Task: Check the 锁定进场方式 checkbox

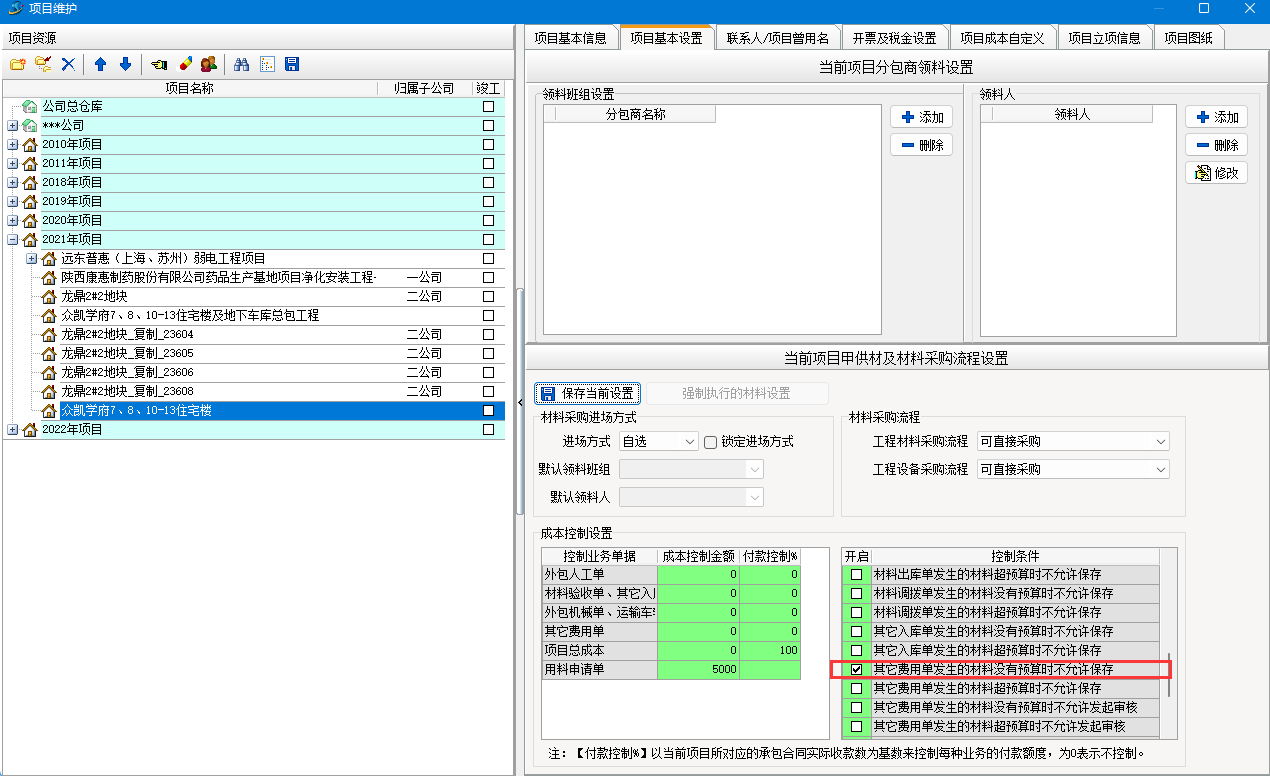Action: pos(711,441)
